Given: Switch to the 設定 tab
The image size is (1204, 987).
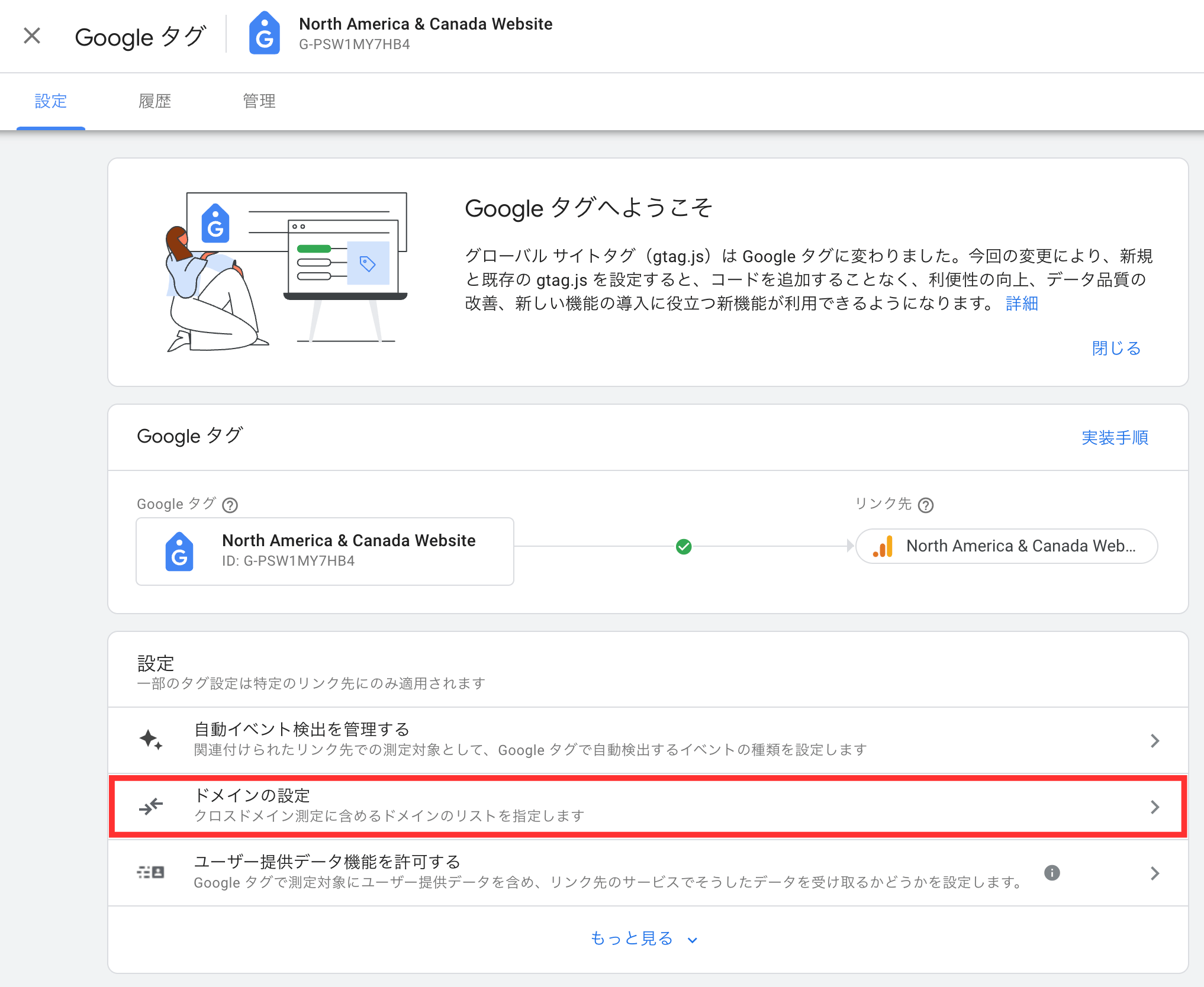Looking at the screenshot, I should pos(51,101).
